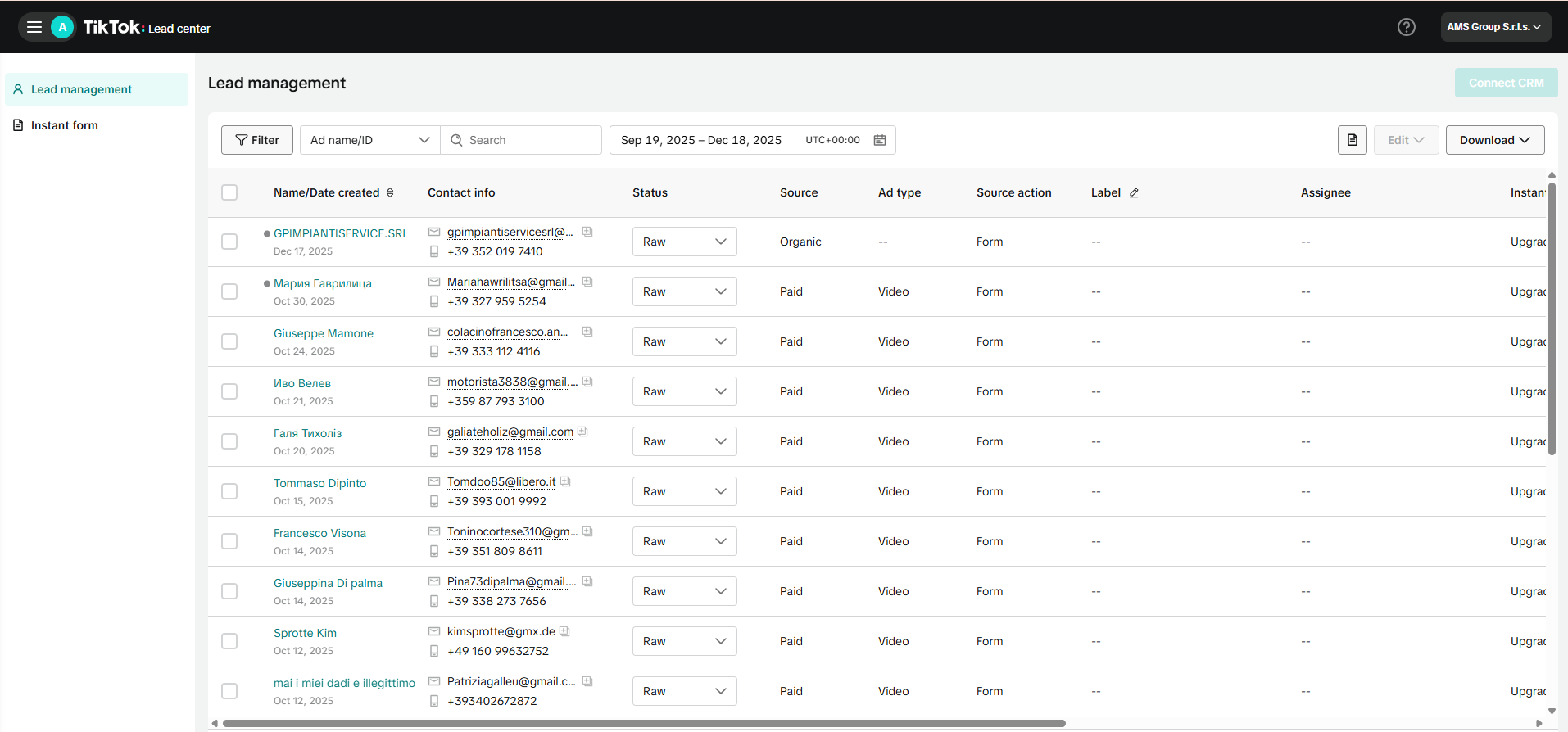This screenshot has height=732, width=1568.
Task: Focus the Search input field
Action: coord(521,140)
